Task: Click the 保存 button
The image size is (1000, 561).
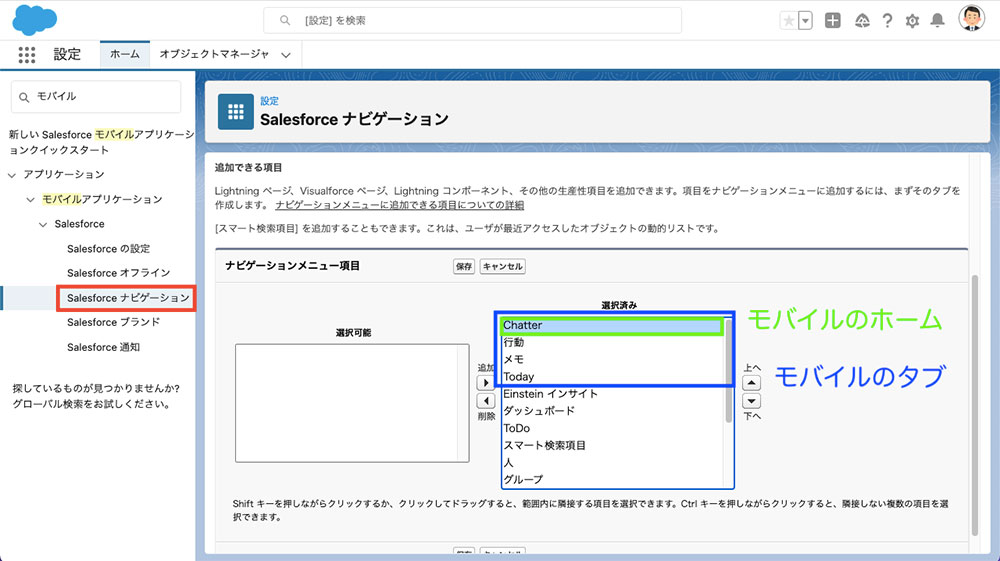Action: 464,266
